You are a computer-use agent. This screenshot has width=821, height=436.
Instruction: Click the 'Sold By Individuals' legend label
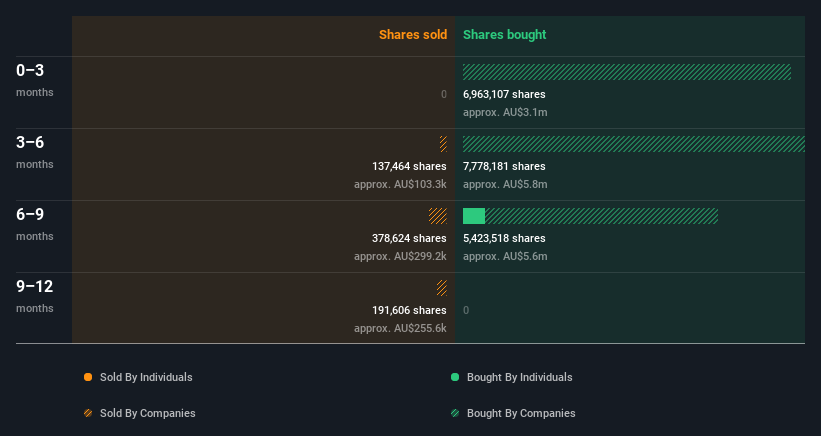[146, 377]
